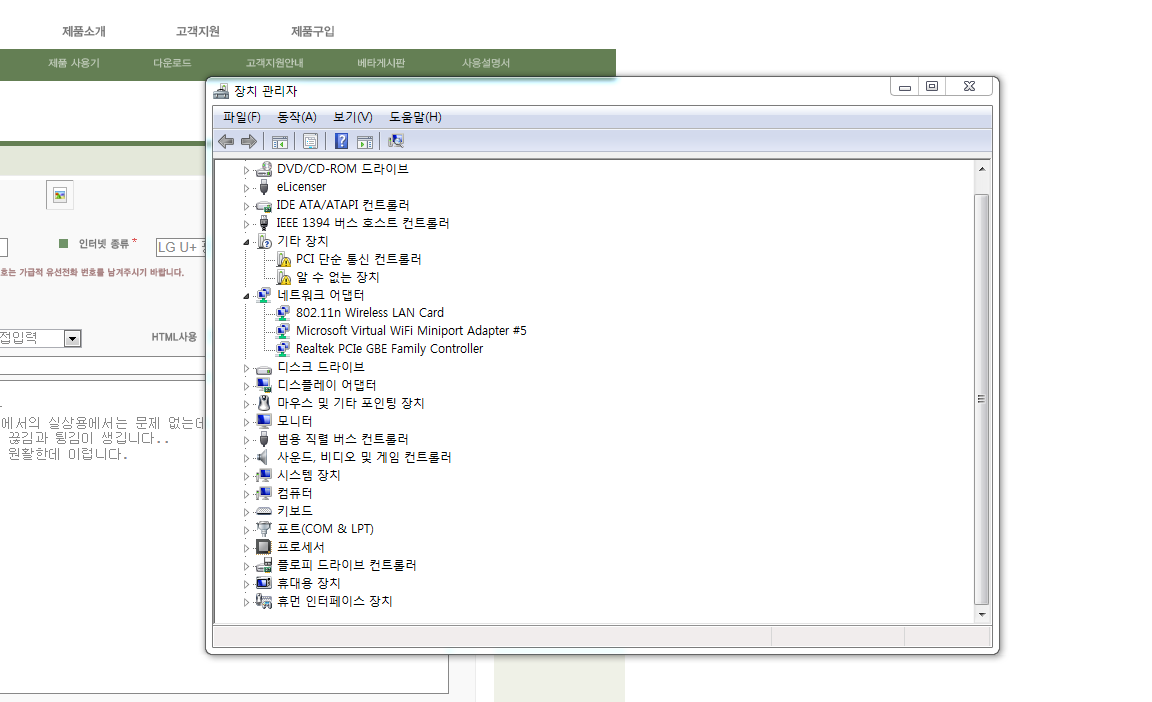Open the 제품소개 top menu on the web page
Screen dimensions: 1152x702
pyautogui.click(x=84, y=31)
